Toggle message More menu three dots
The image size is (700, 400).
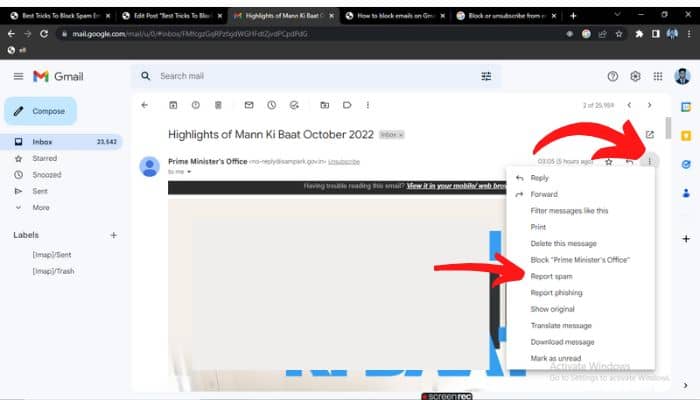(x=650, y=161)
